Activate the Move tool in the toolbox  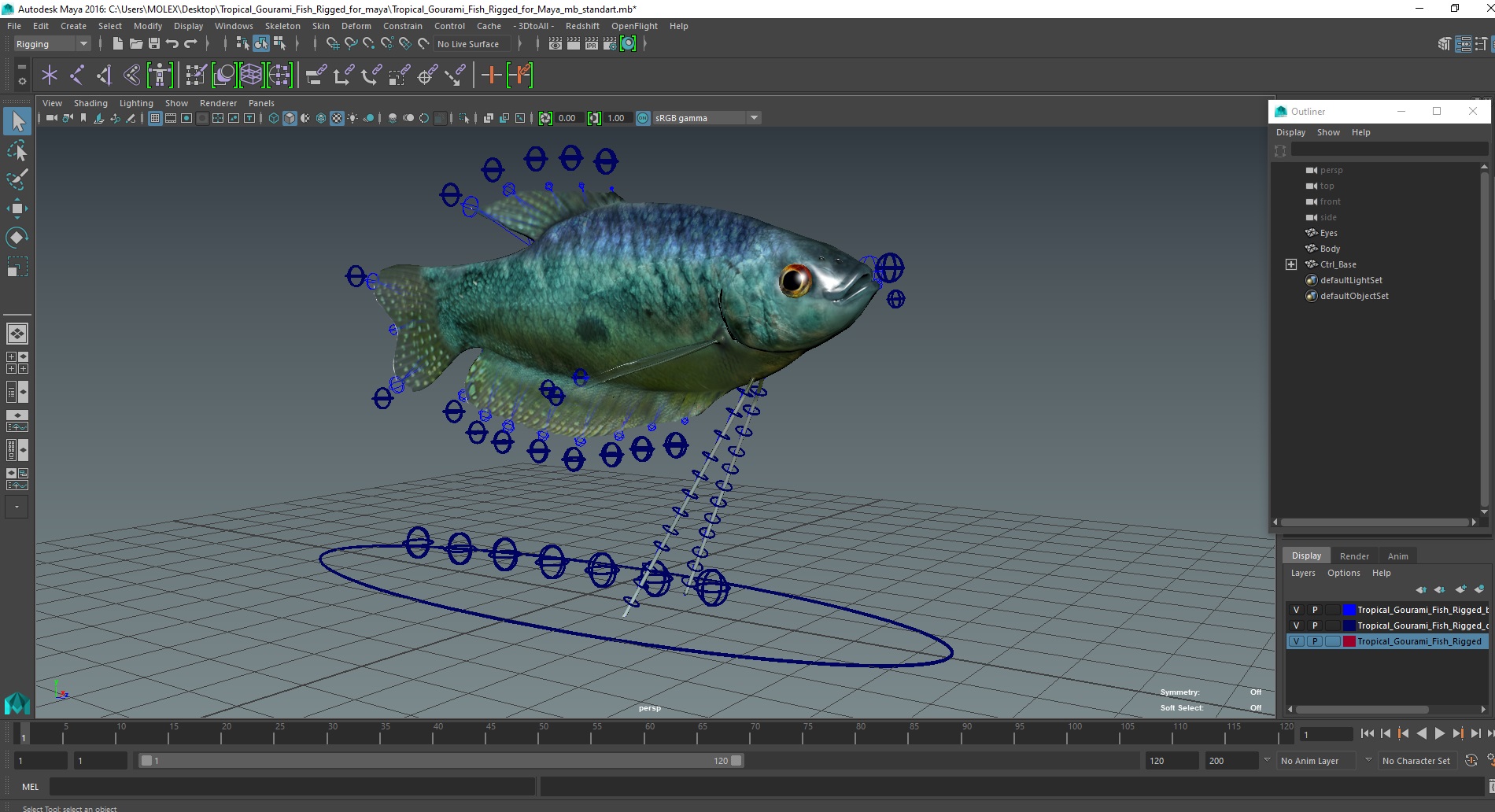pos(17,209)
